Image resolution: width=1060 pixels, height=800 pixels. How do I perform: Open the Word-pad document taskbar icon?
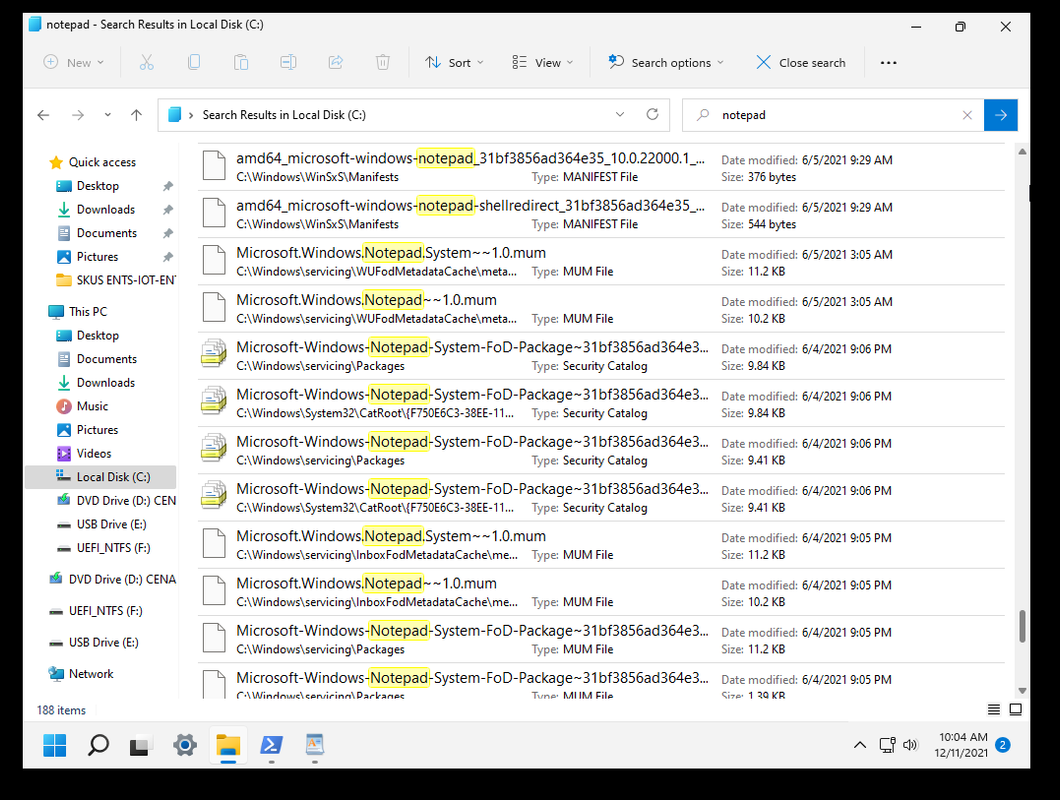[x=314, y=745]
